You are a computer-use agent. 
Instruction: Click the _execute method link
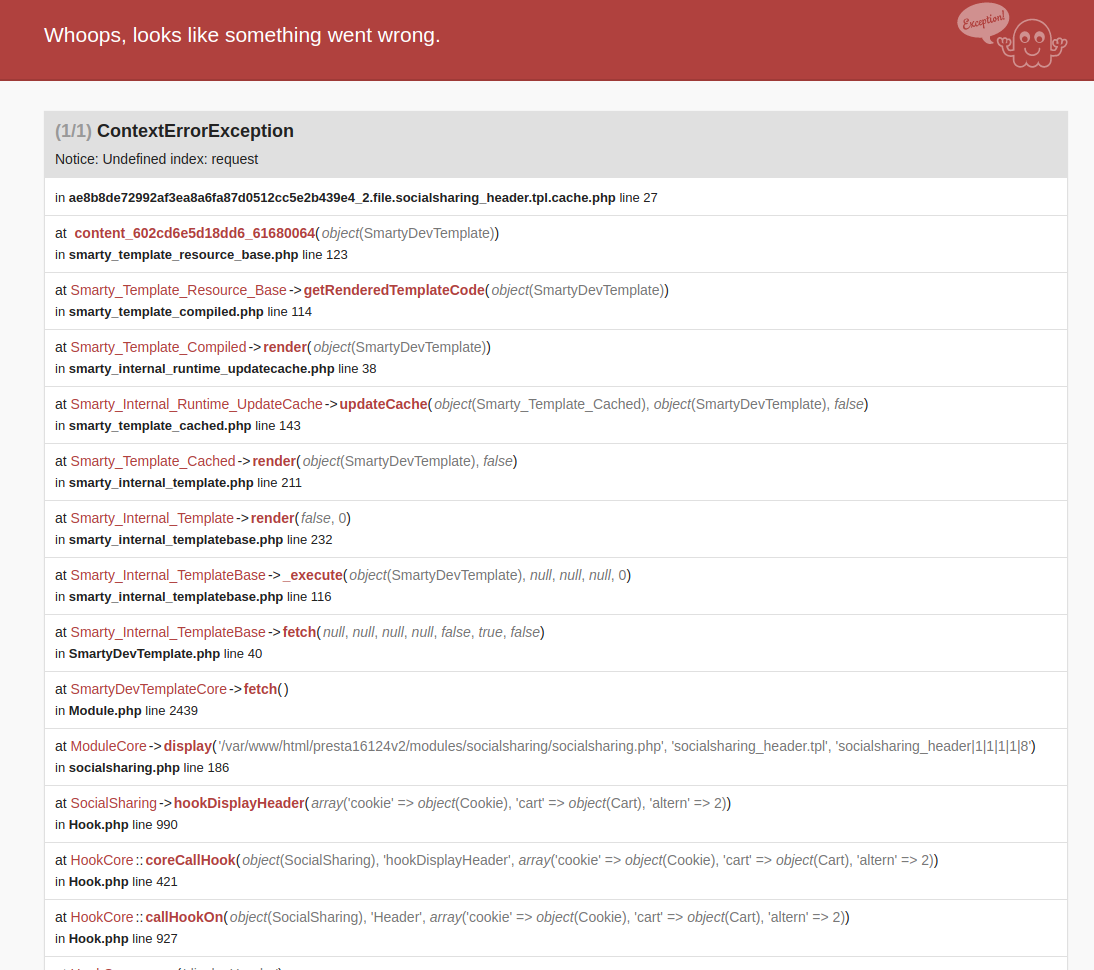(313, 575)
